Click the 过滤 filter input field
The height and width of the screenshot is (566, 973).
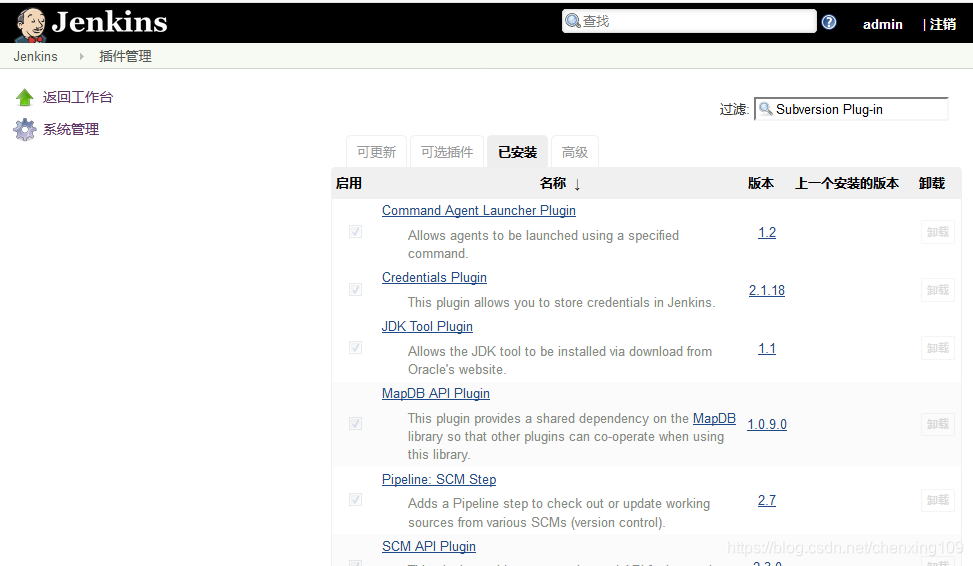pyautogui.click(x=851, y=109)
